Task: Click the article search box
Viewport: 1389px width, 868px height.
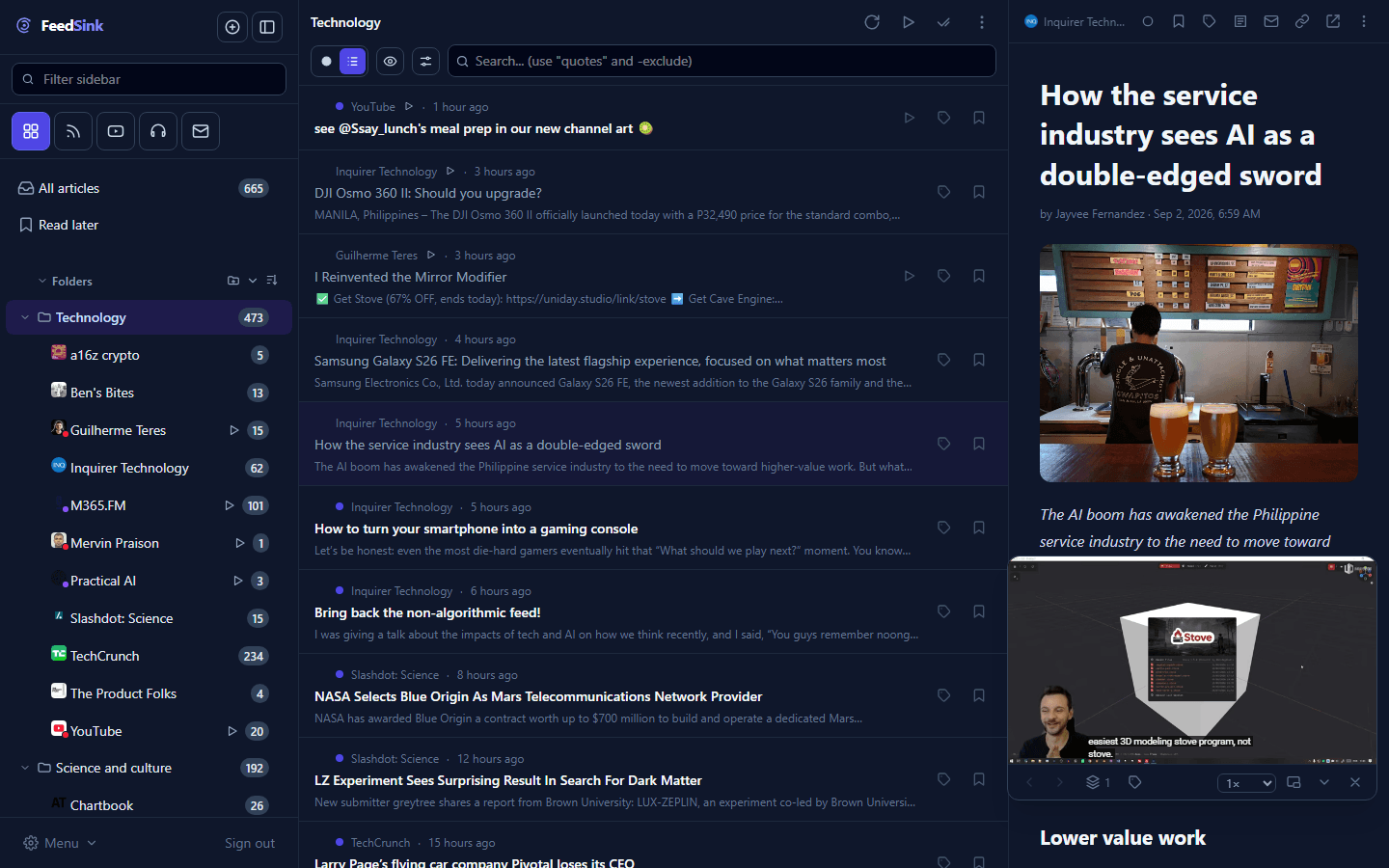Action: tap(722, 61)
